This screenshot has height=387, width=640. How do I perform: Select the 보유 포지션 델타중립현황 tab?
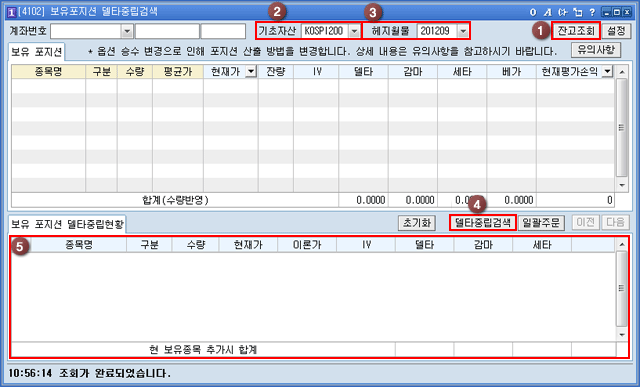point(67,224)
